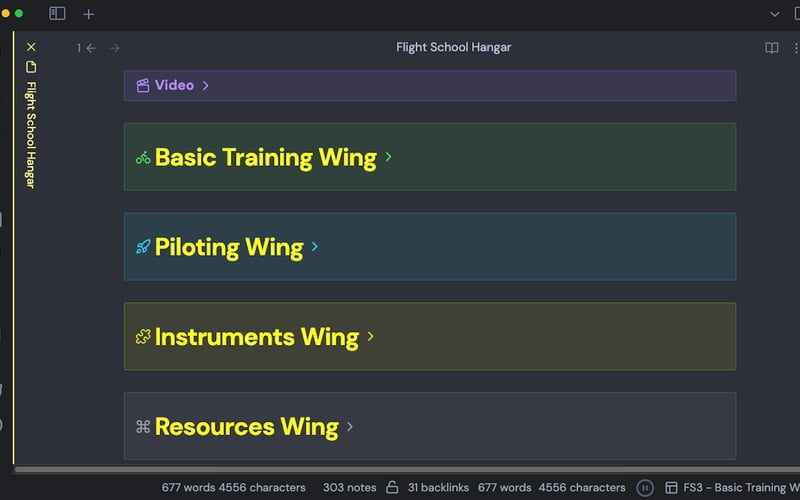Click the first 677 words 4556 characters status

[234, 488]
